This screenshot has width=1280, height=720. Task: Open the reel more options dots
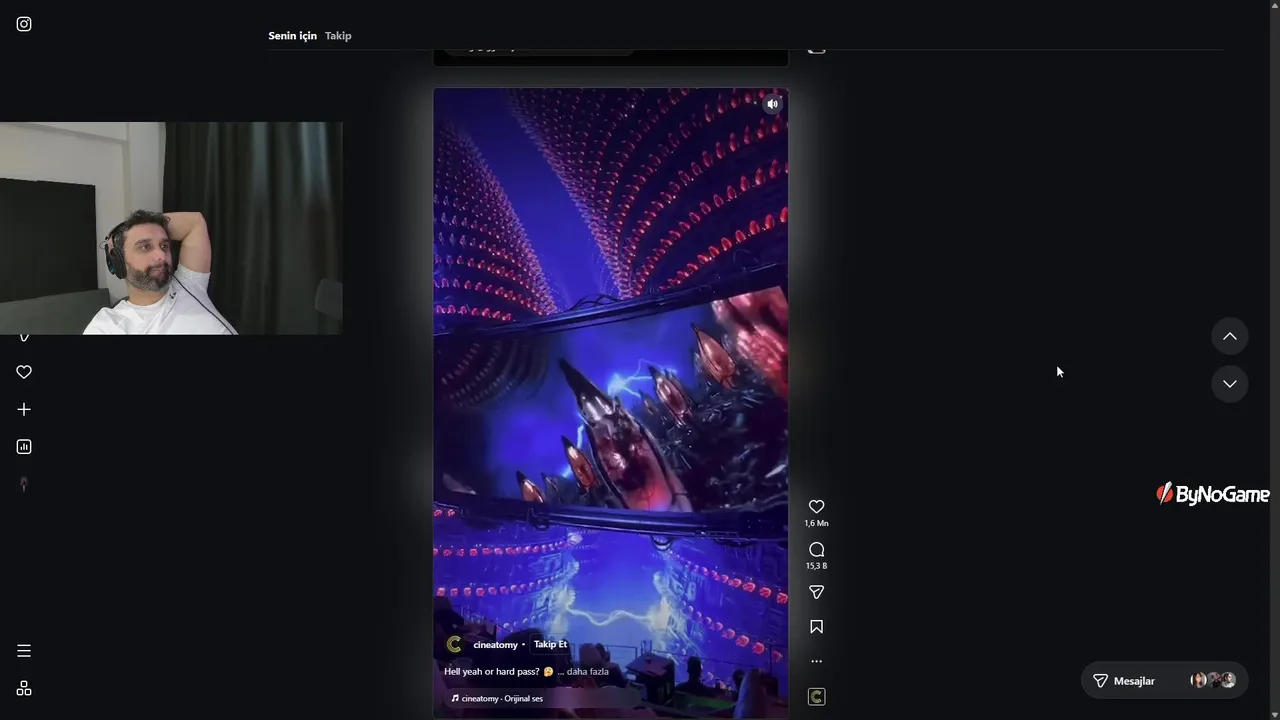click(x=816, y=661)
